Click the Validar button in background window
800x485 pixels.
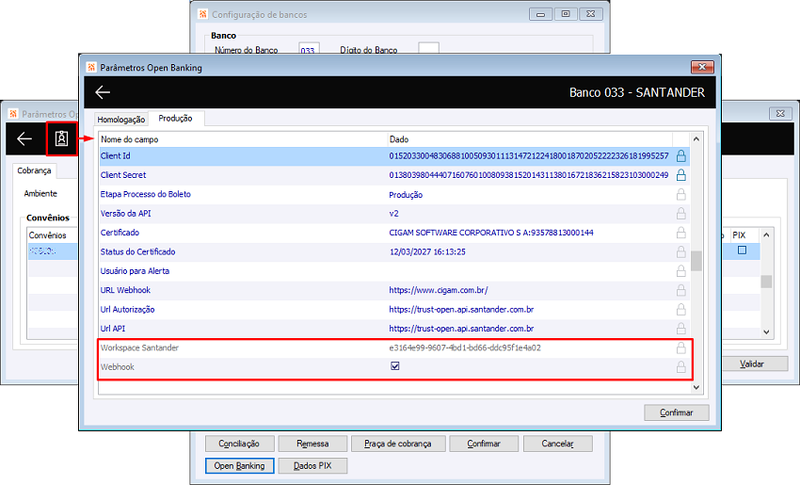(752, 364)
